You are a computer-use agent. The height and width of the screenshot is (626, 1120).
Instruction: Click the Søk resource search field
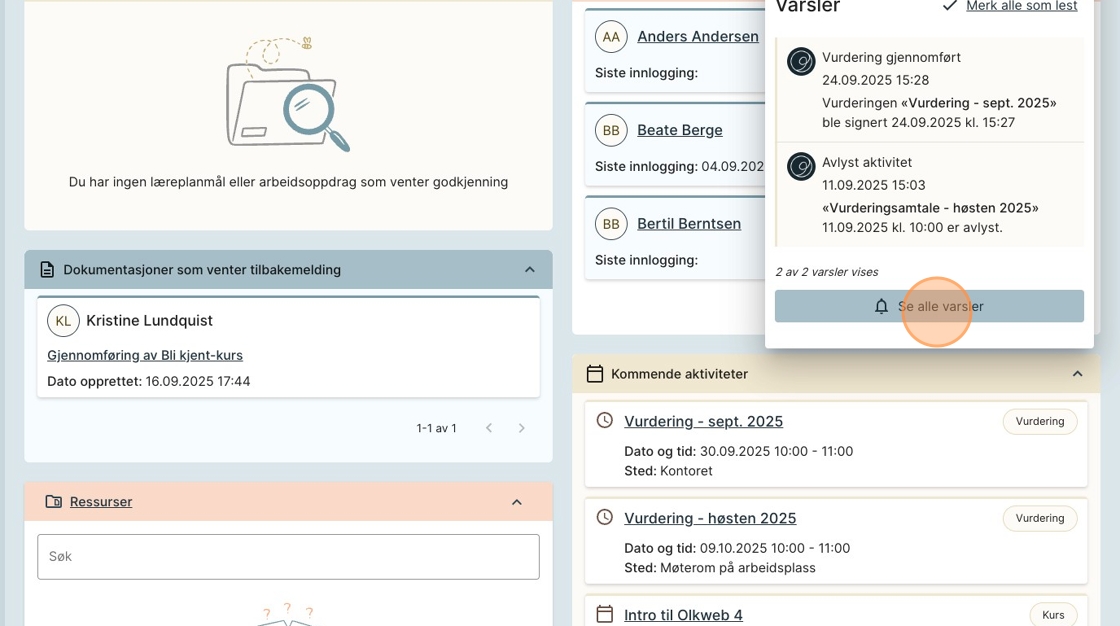[288, 556]
